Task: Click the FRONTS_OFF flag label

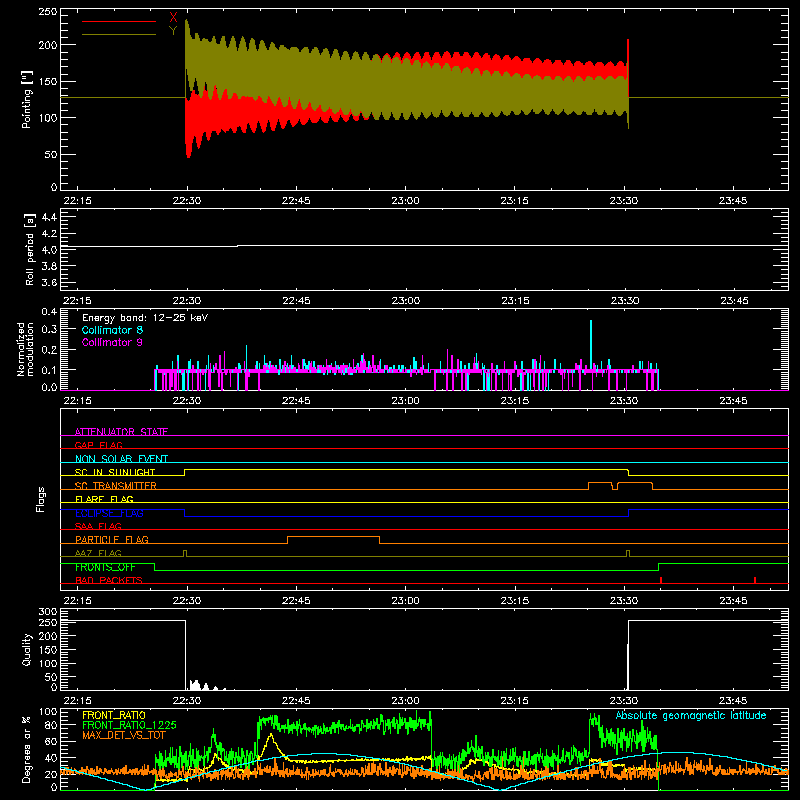Action: 105,567
